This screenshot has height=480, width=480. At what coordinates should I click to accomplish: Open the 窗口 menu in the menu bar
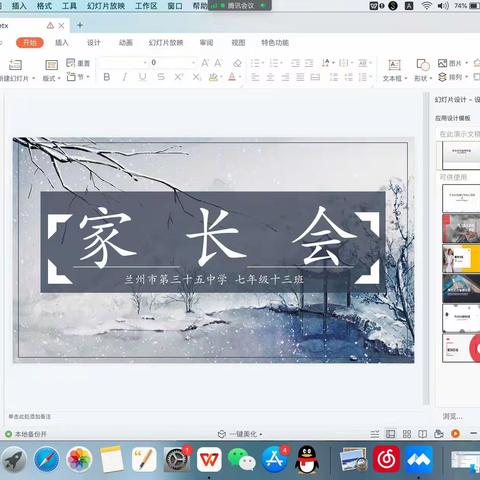point(175,6)
